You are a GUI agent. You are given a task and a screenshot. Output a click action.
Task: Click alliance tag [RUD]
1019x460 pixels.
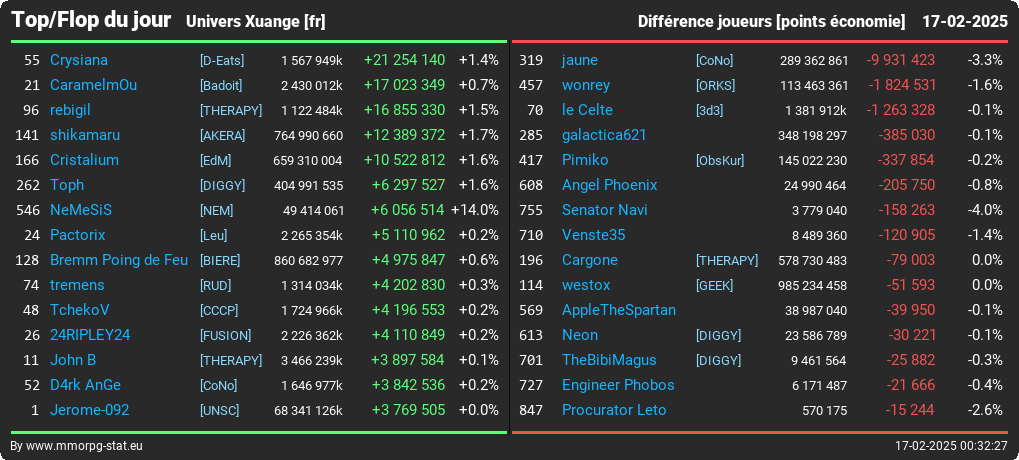[216, 285]
